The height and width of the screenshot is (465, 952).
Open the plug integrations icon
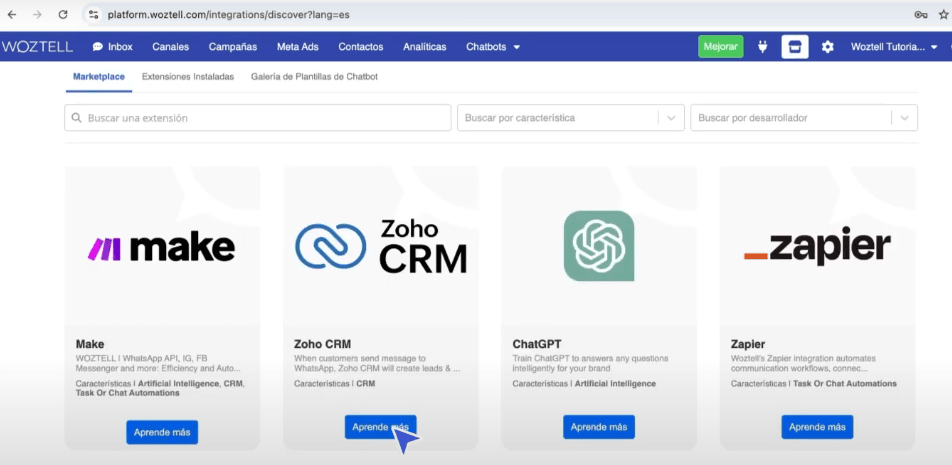(x=763, y=47)
